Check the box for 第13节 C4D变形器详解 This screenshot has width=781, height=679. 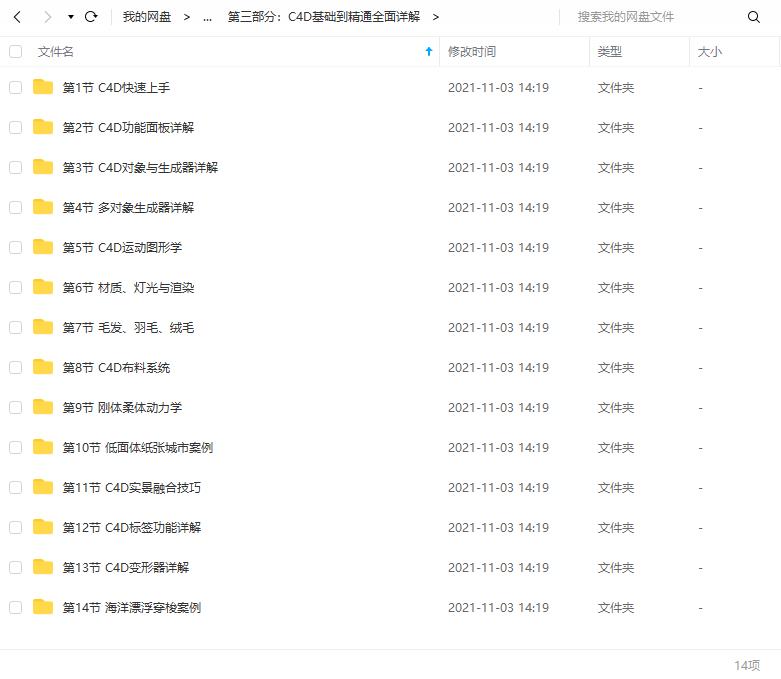(x=15, y=567)
